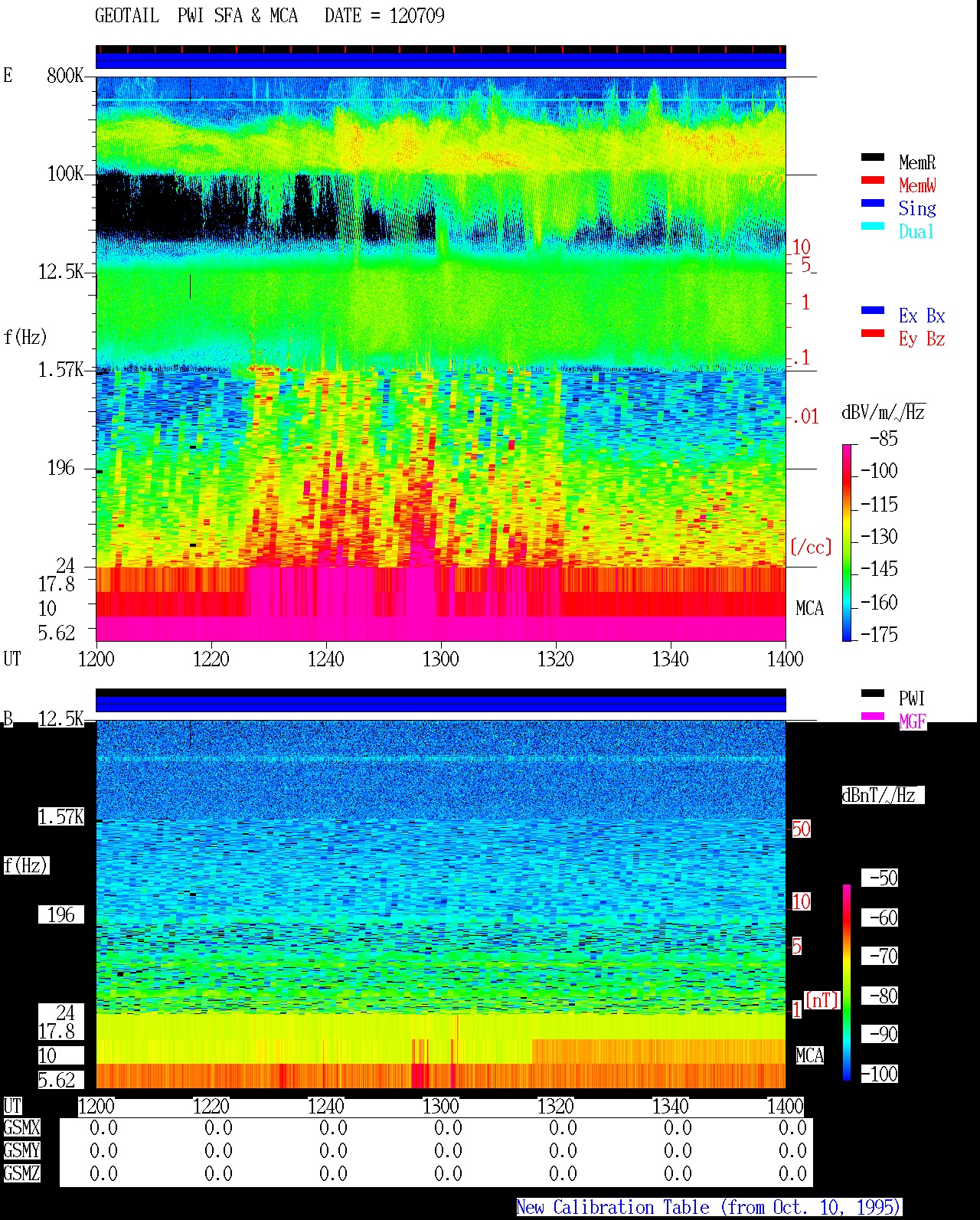Click the red [/cc] density unit label

point(811,547)
